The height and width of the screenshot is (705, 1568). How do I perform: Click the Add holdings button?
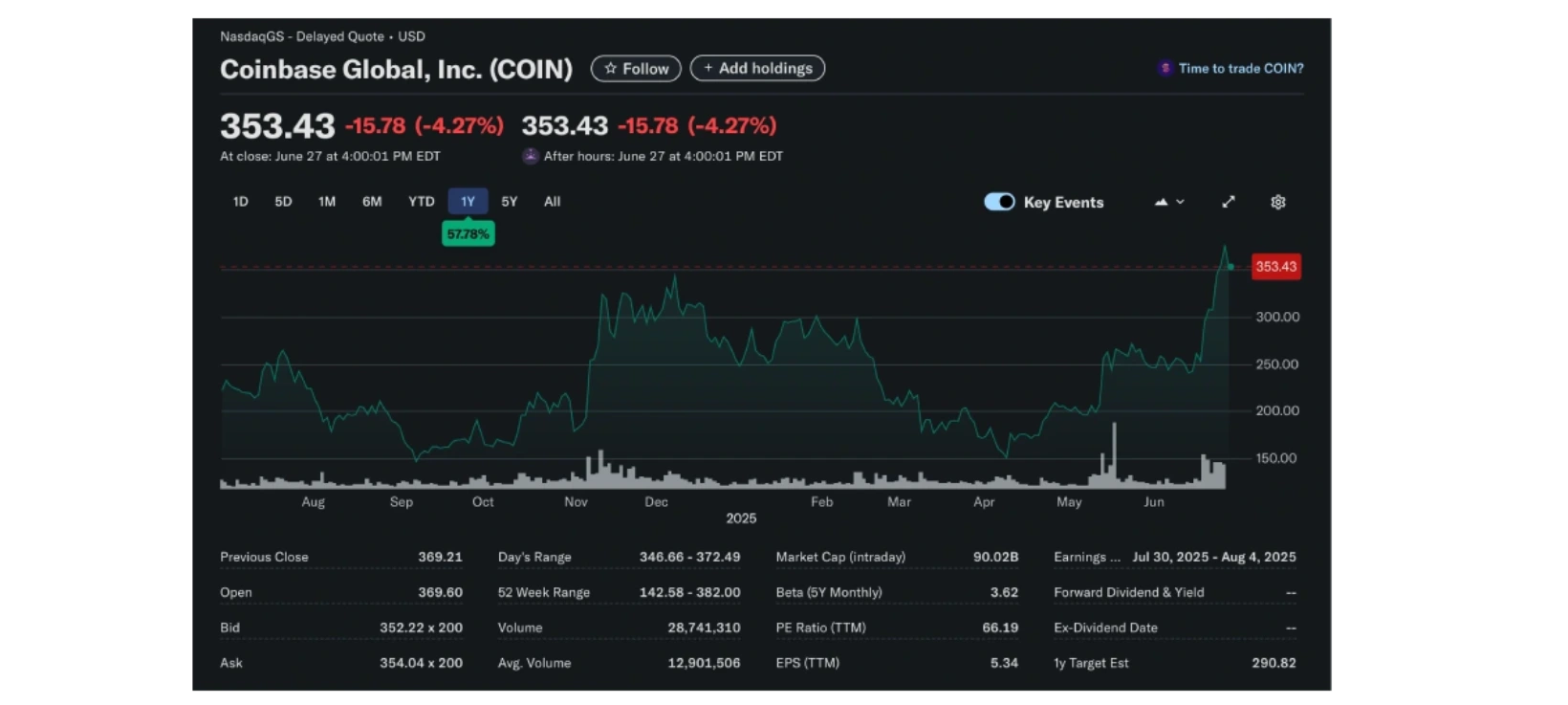(757, 69)
